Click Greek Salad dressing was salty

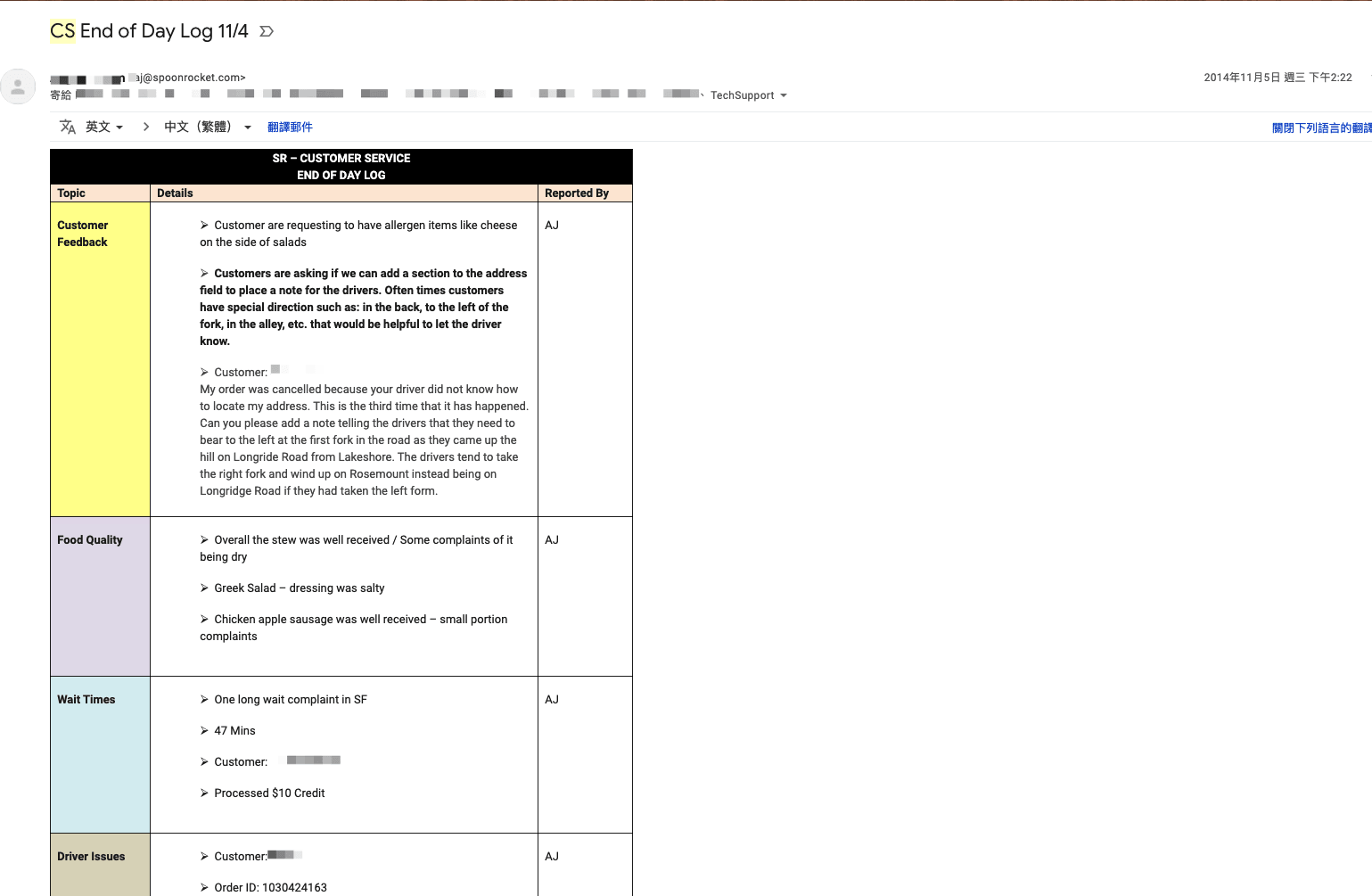coord(292,588)
